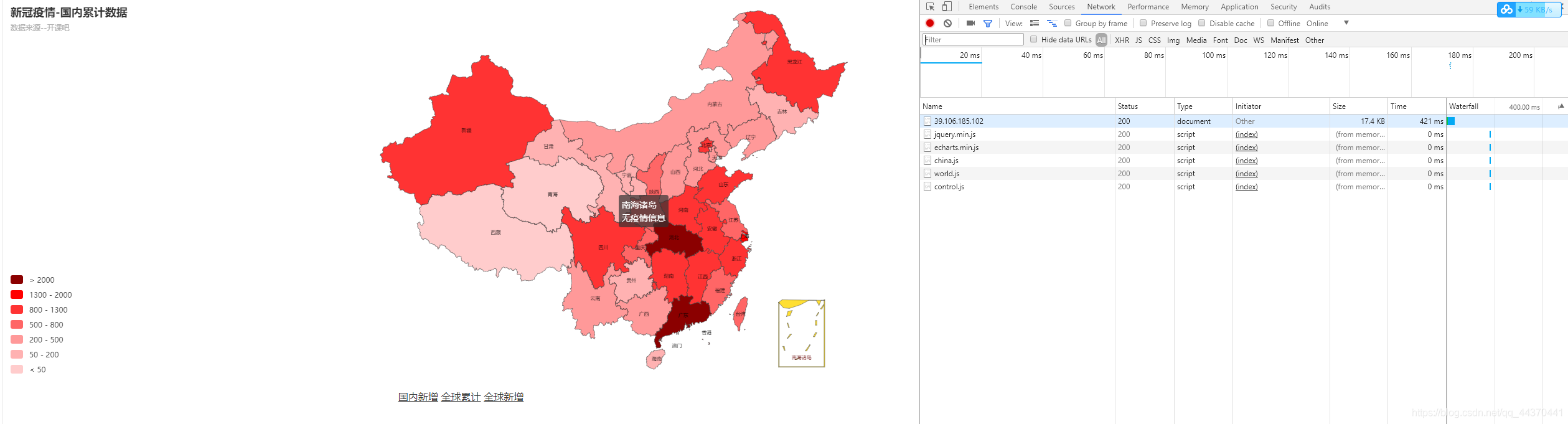
Task: Open the 国内新增 link
Action: [x=418, y=397]
